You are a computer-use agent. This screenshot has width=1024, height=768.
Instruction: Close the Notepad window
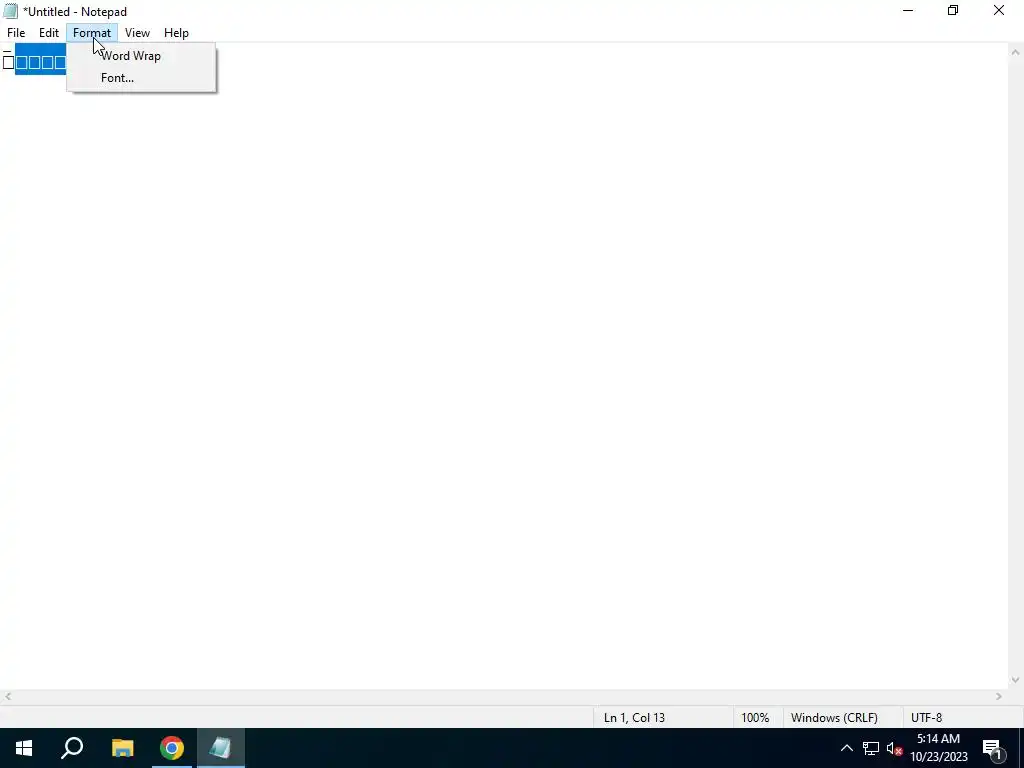[999, 11]
